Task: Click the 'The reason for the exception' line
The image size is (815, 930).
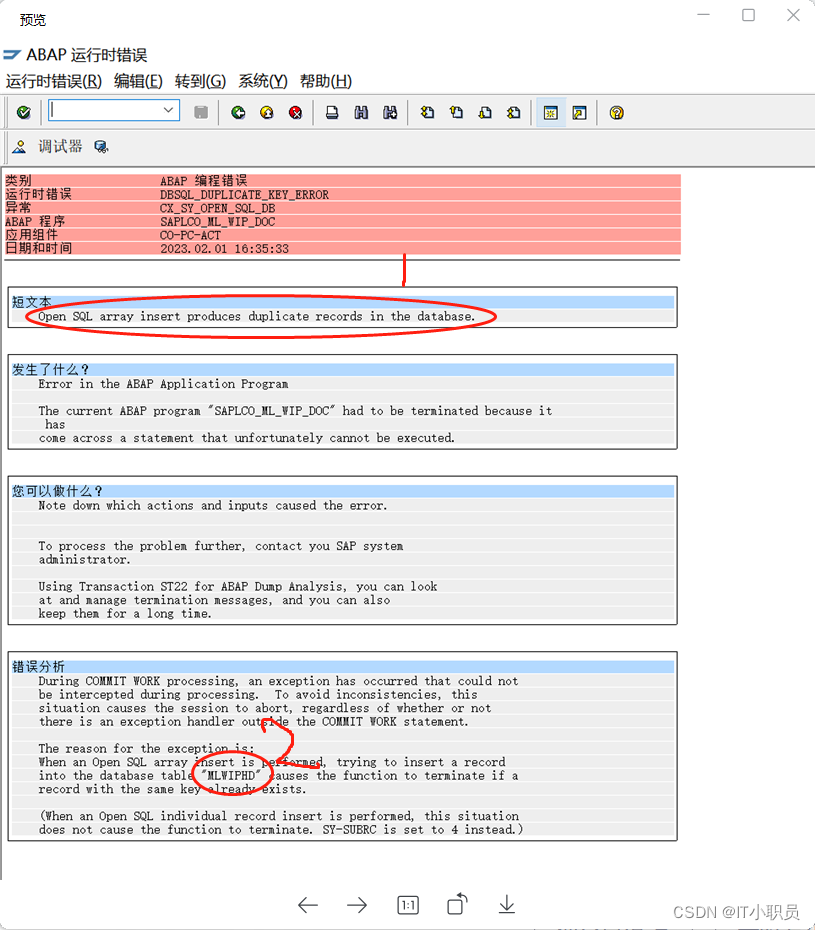Action: (146, 749)
